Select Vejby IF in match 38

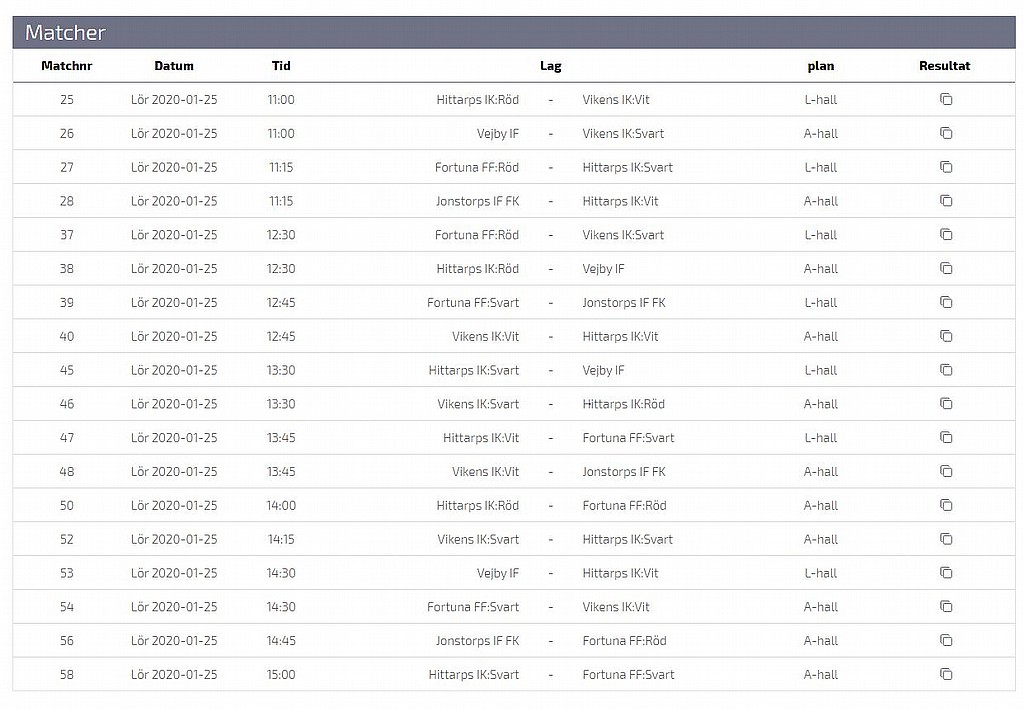[603, 269]
